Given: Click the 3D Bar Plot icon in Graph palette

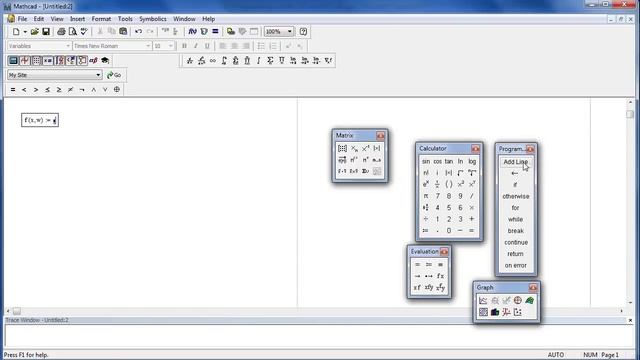Looking at the screenshot, I should [x=495, y=312].
